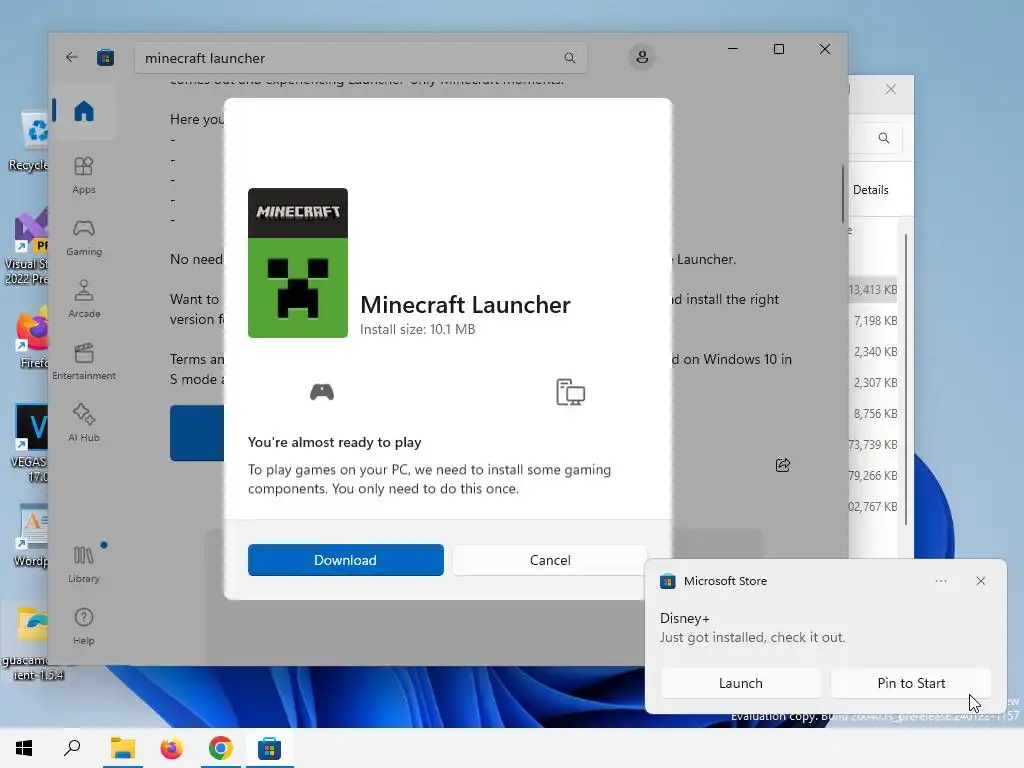Launch Disney+ from the notification
Screen dimensions: 1024x768
(741, 682)
